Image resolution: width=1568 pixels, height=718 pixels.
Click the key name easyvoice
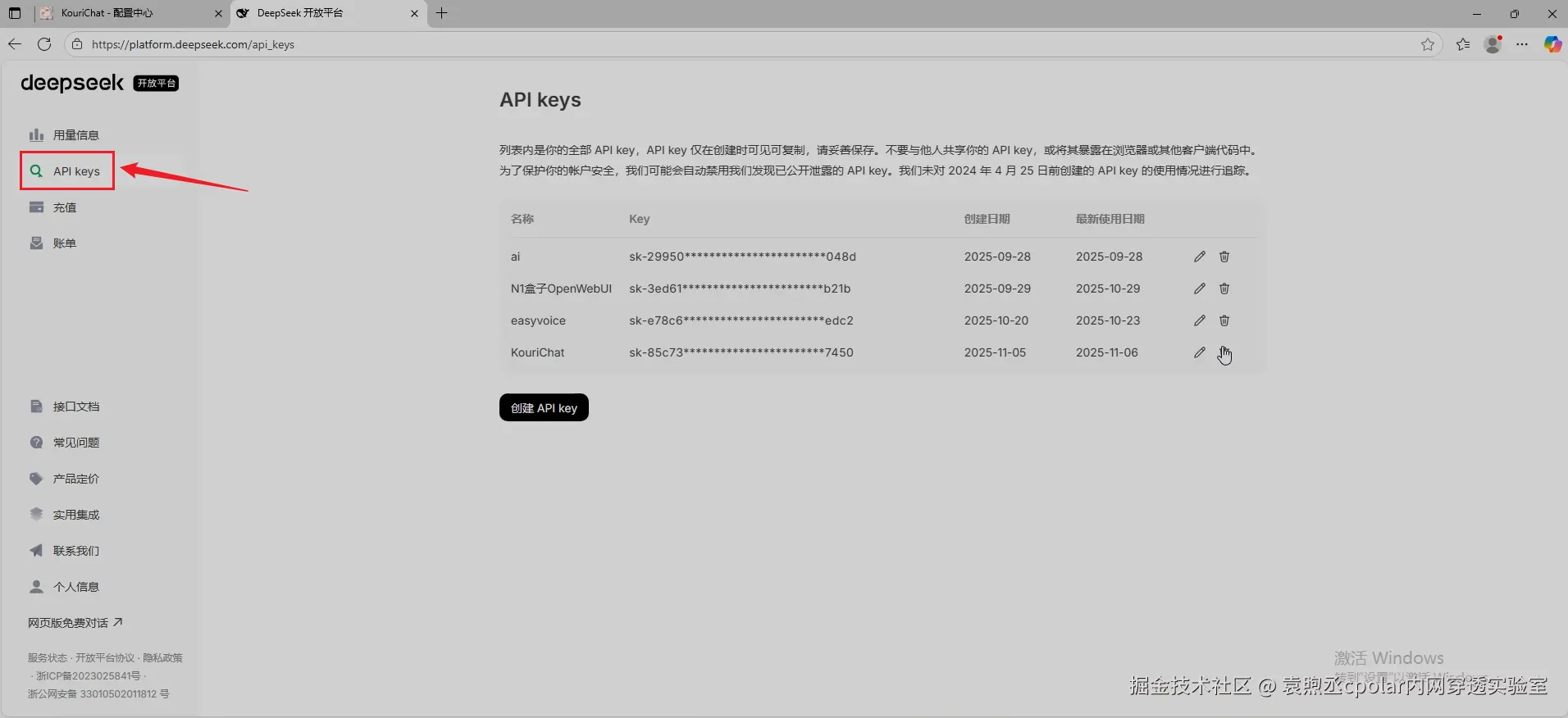(538, 320)
